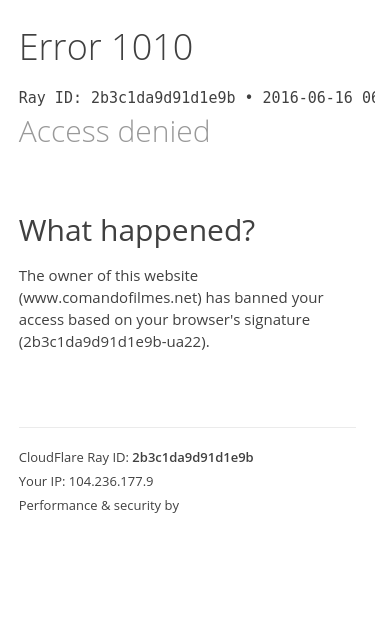Click the Ray ID text line at top
The image size is (375, 627).
197,98
